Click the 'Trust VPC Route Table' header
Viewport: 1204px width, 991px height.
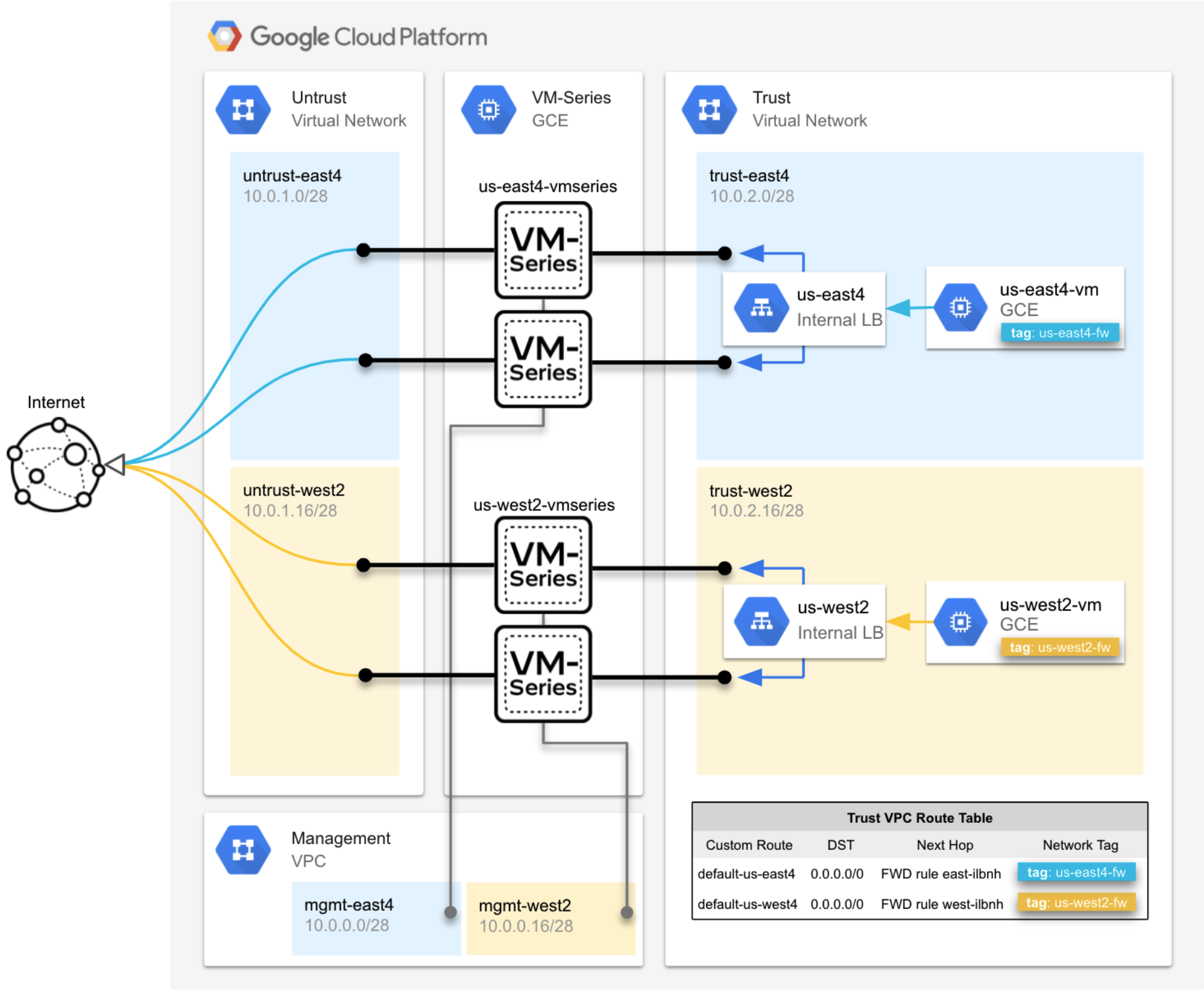[920, 818]
